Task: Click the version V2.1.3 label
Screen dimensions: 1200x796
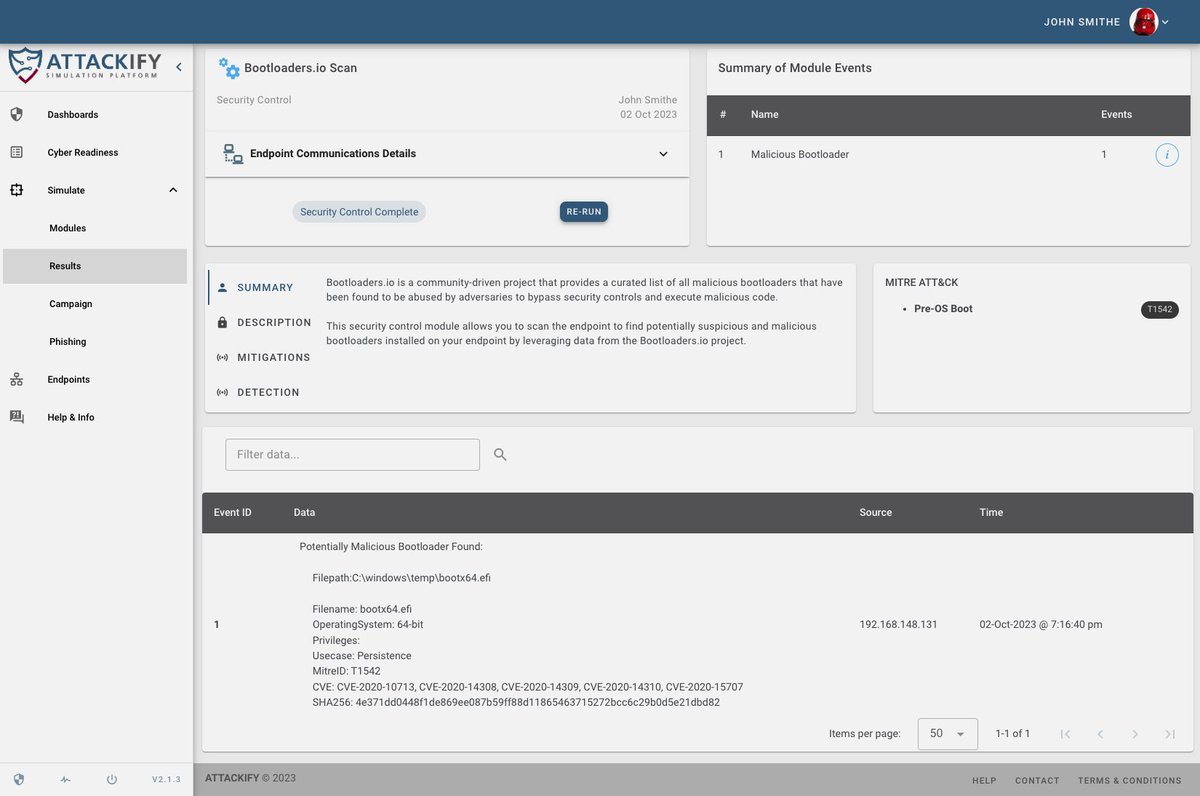Action: point(166,779)
